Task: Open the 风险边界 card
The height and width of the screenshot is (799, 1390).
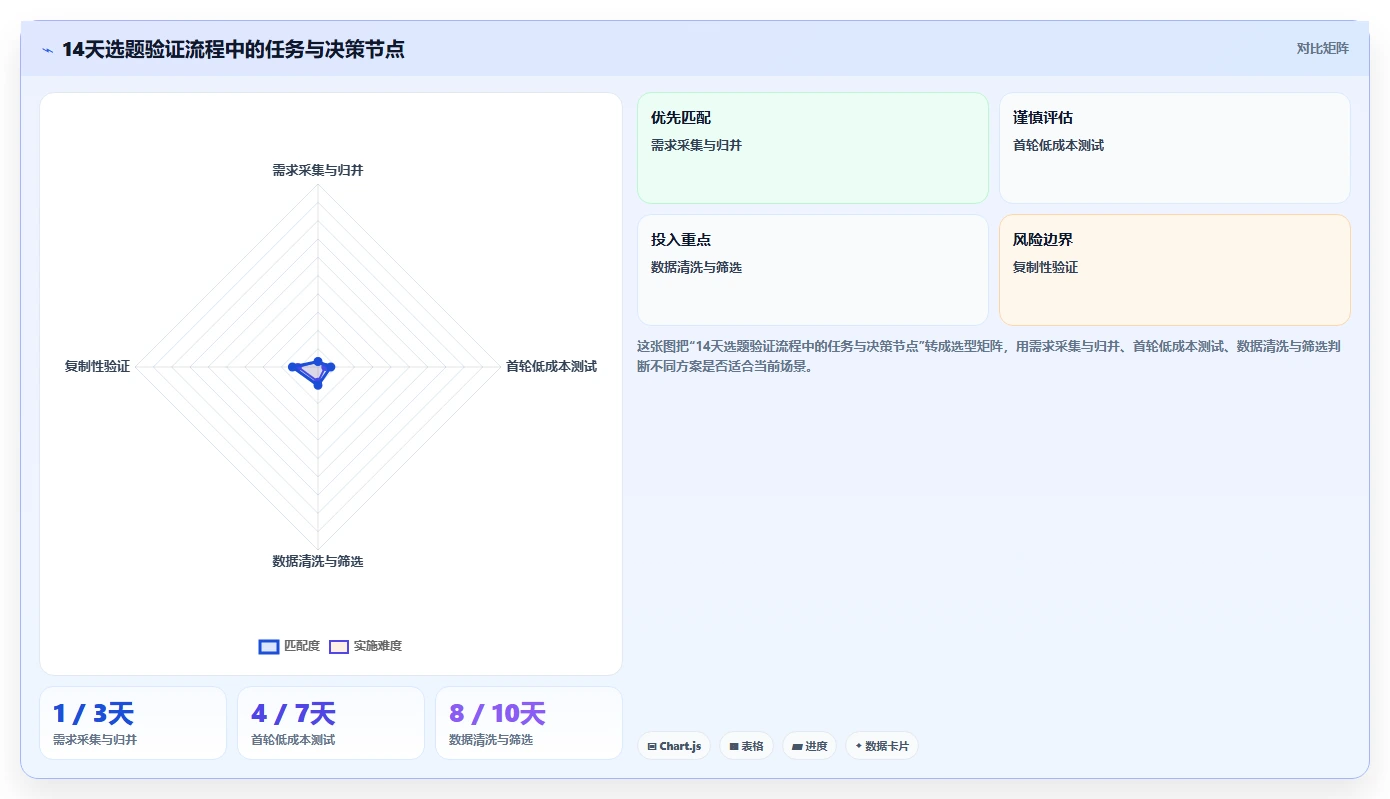Action: (1175, 270)
